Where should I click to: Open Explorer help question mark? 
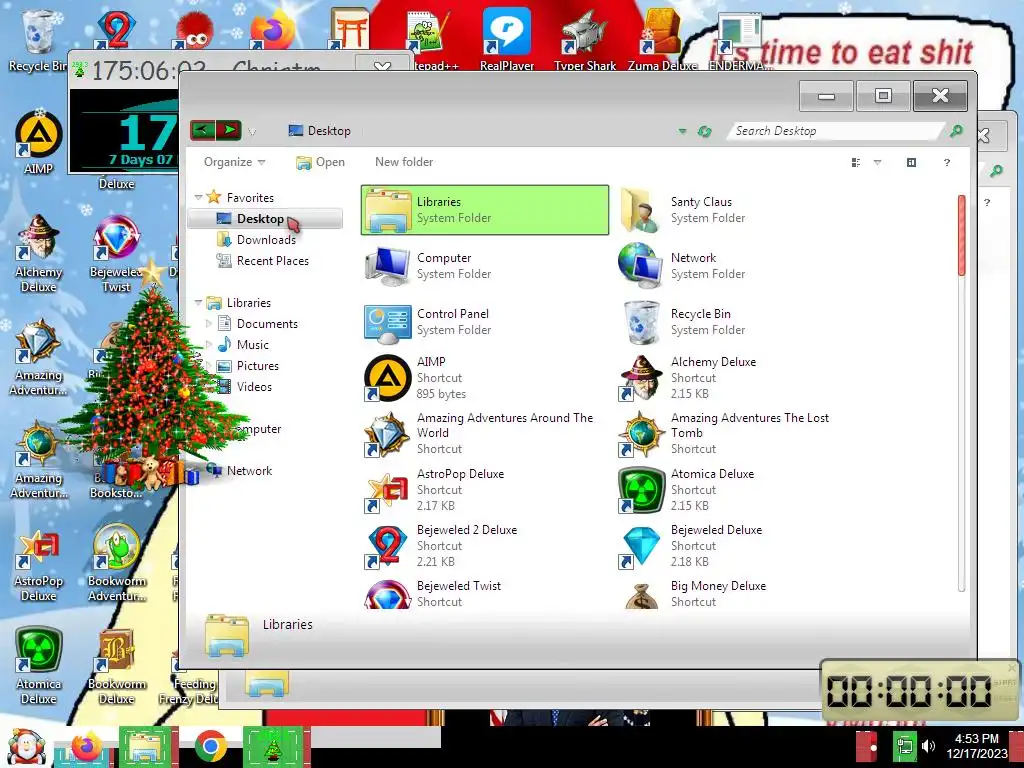coord(947,162)
